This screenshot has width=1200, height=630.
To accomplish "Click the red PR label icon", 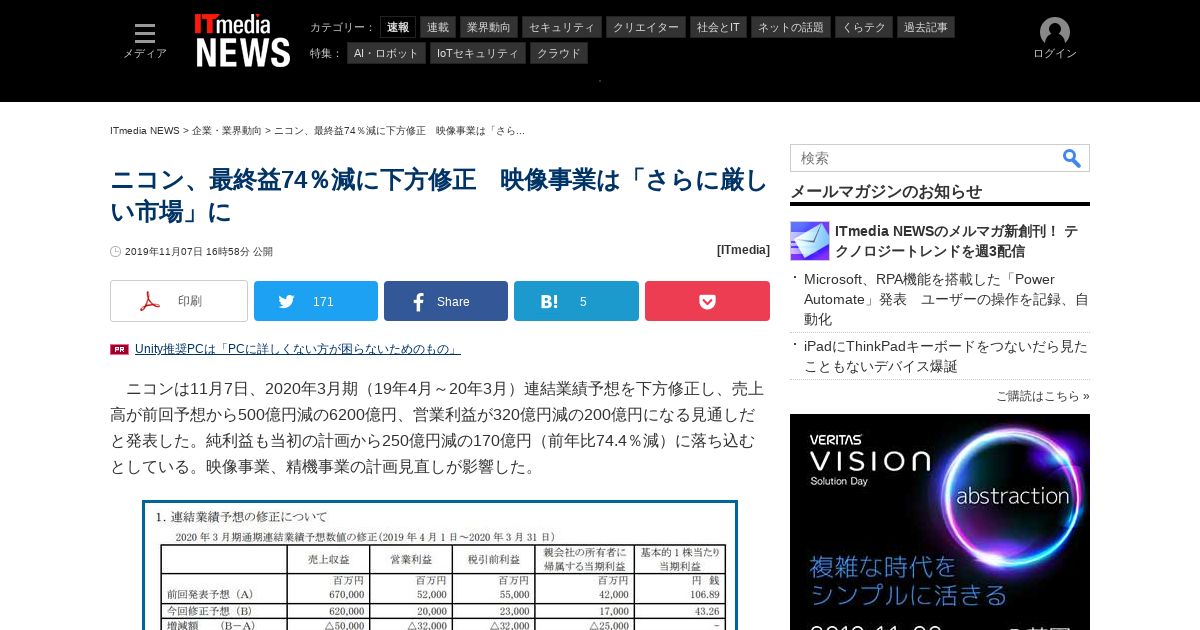I will [x=119, y=349].
